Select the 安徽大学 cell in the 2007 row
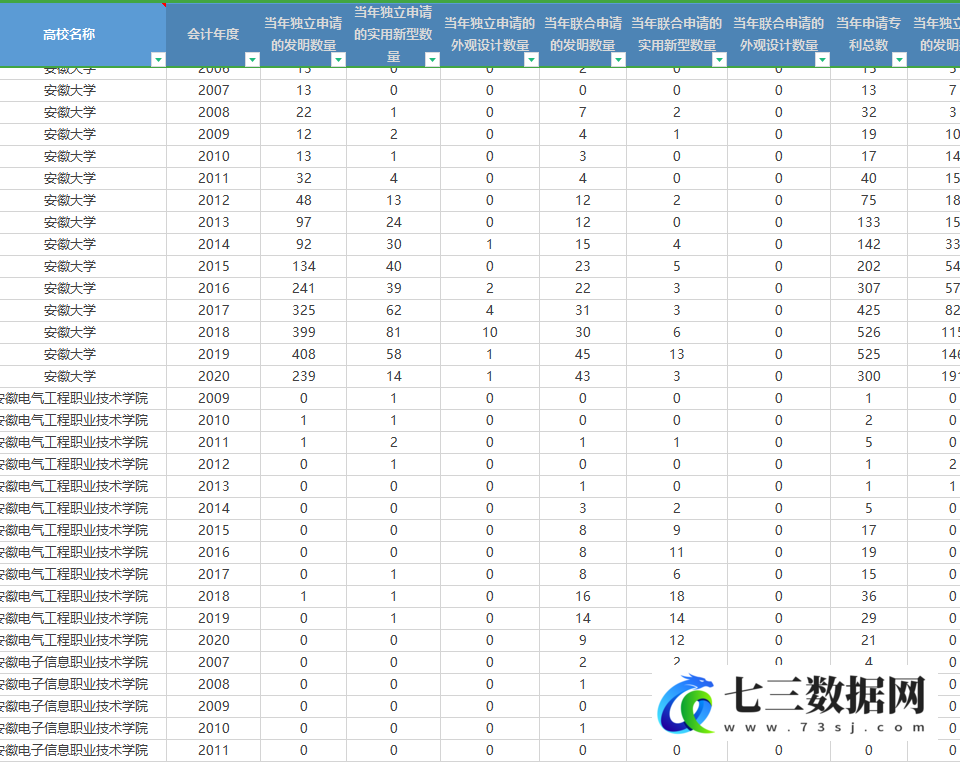The height and width of the screenshot is (762, 960). [83, 91]
